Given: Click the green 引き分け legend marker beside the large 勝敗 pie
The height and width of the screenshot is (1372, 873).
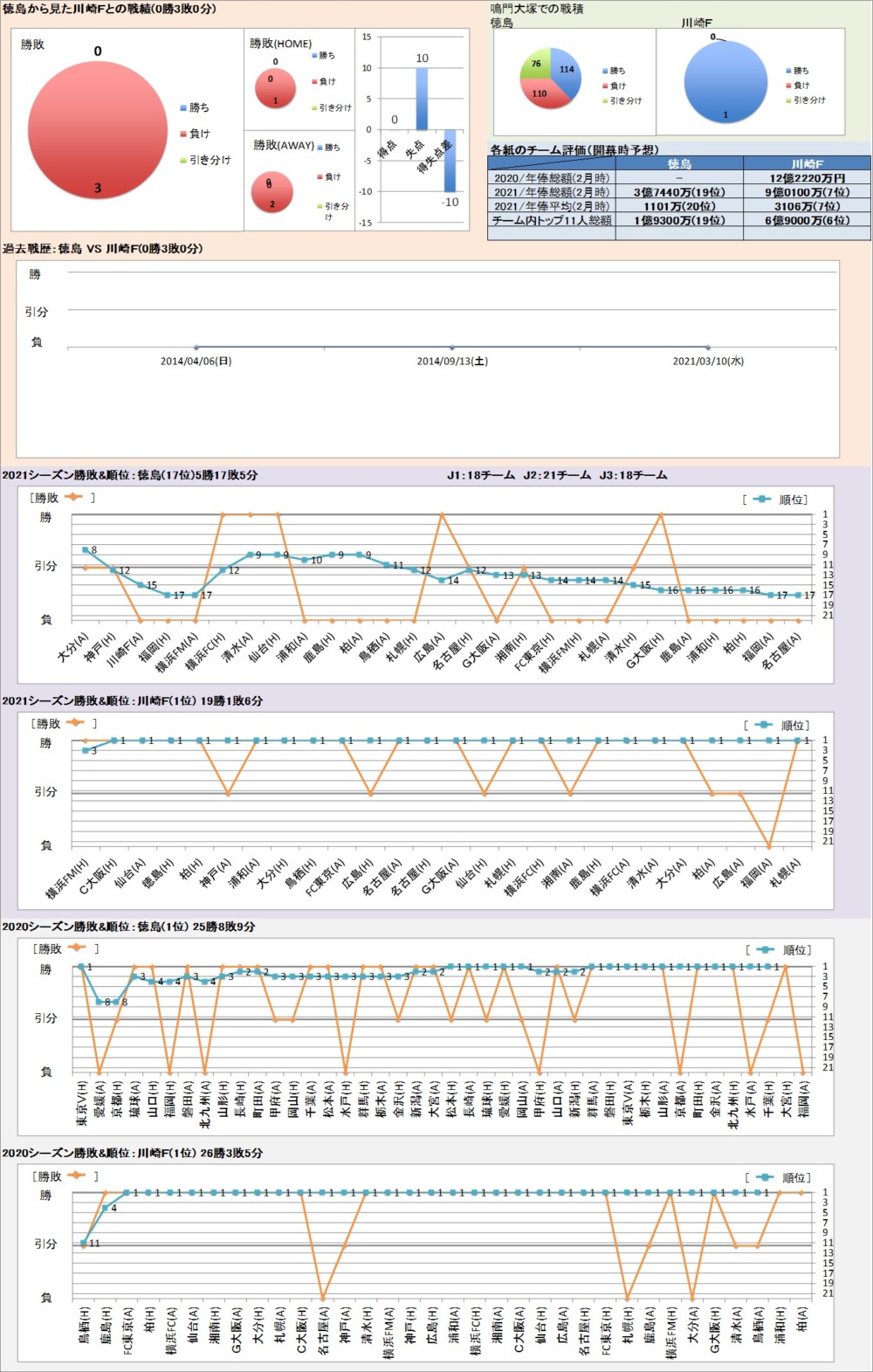Looking at the screenshot, I should point(182,160).
